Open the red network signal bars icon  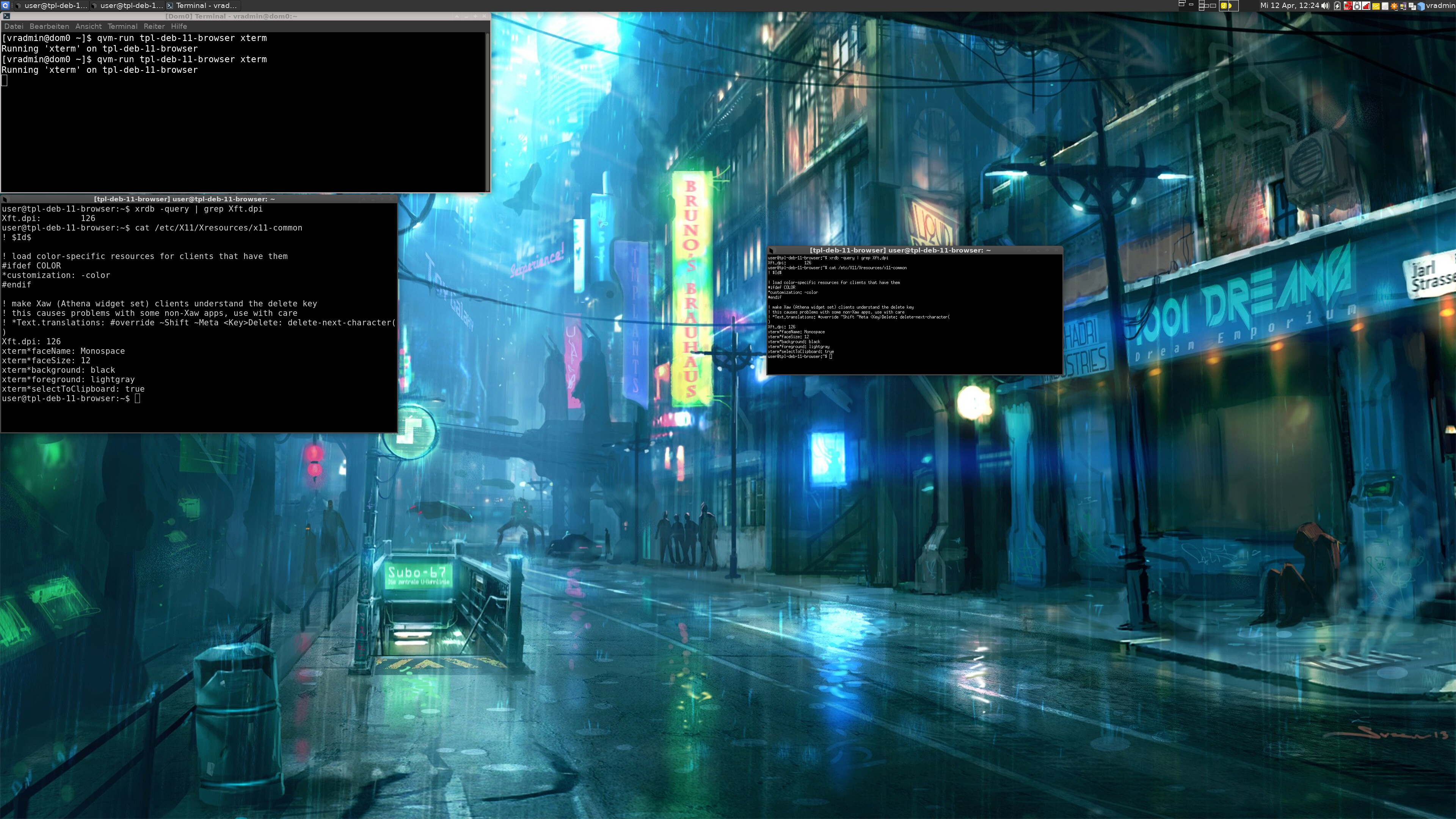(1366, 6)
